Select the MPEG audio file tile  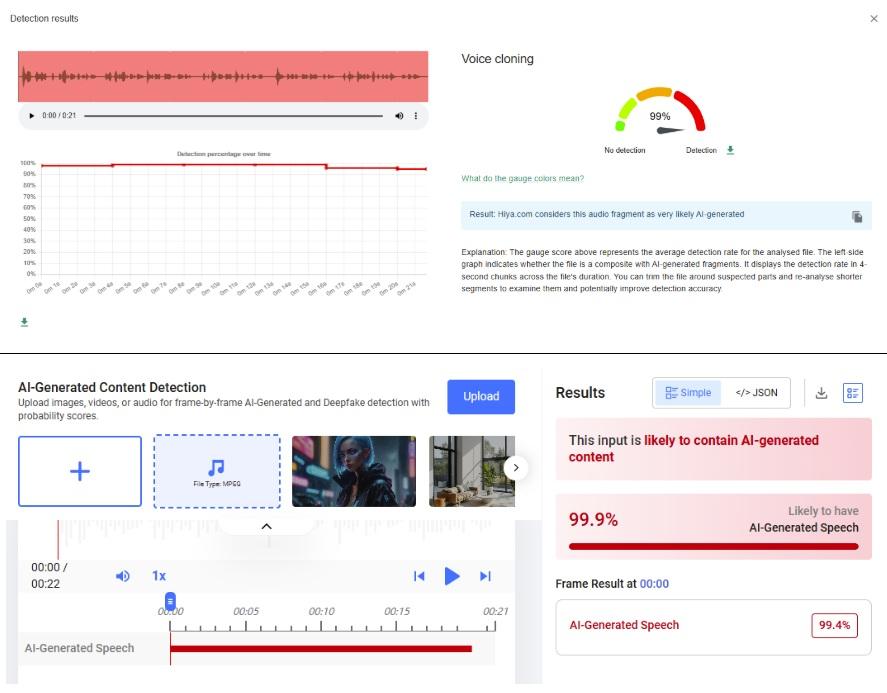tap(217, 471)
